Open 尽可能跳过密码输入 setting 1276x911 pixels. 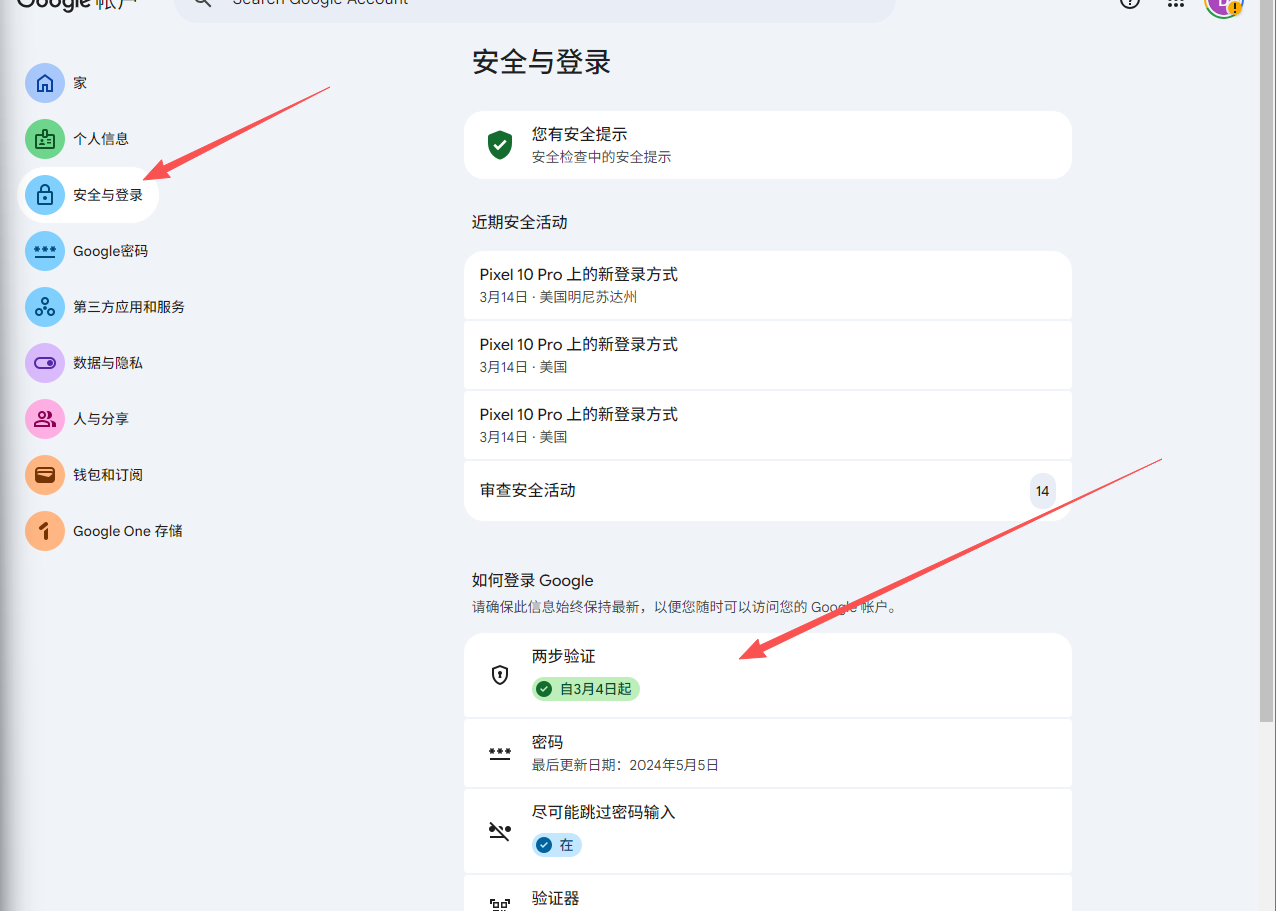pyautogui.click(x=767, y=829)
